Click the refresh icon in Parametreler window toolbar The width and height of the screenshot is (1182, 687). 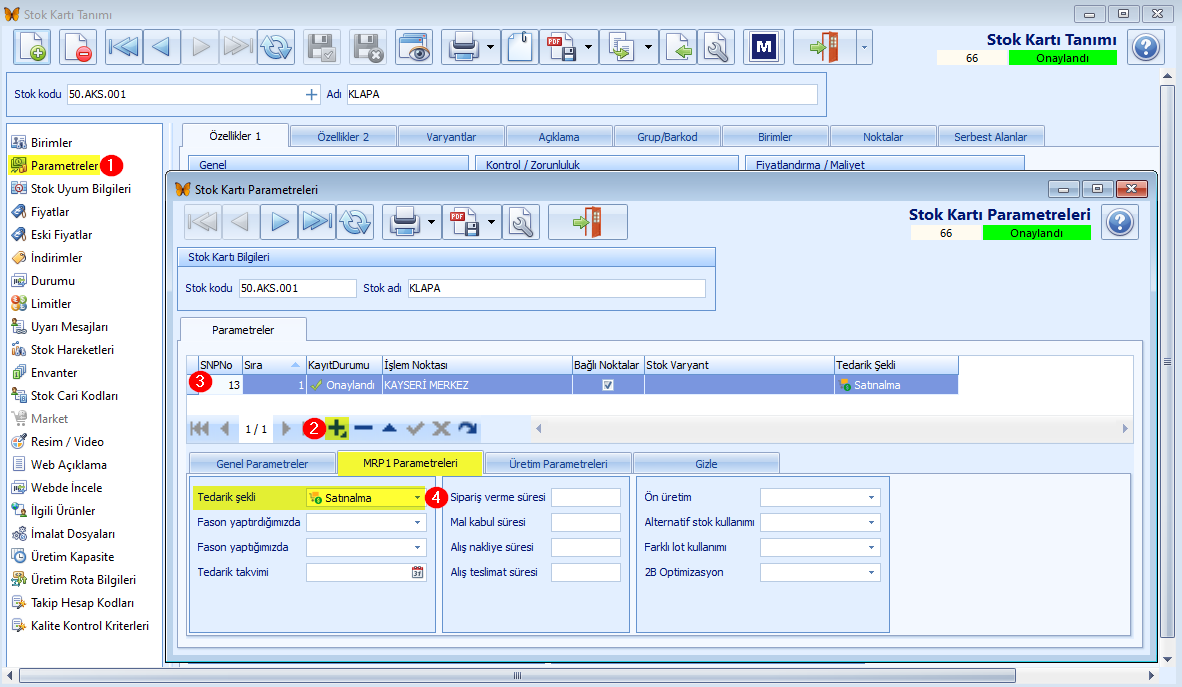[354, 222]
